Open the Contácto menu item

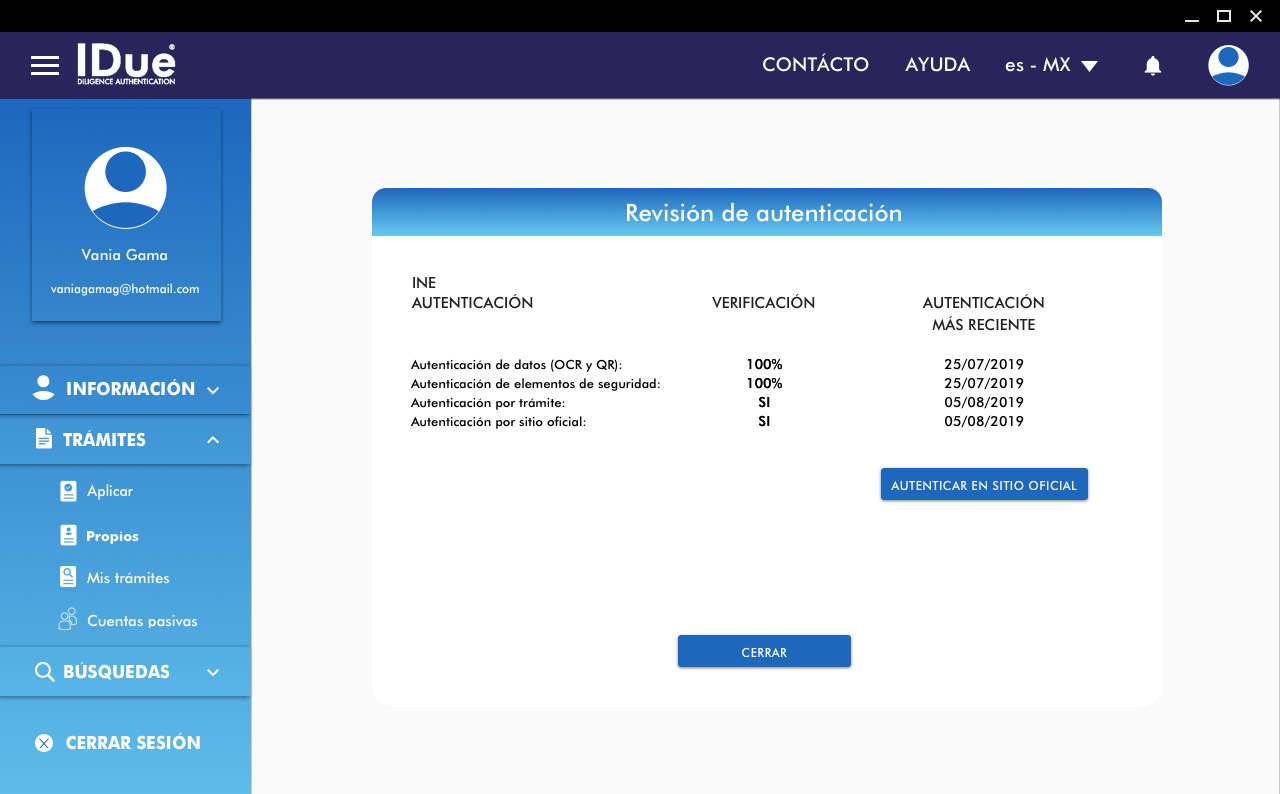pos(815,65)
